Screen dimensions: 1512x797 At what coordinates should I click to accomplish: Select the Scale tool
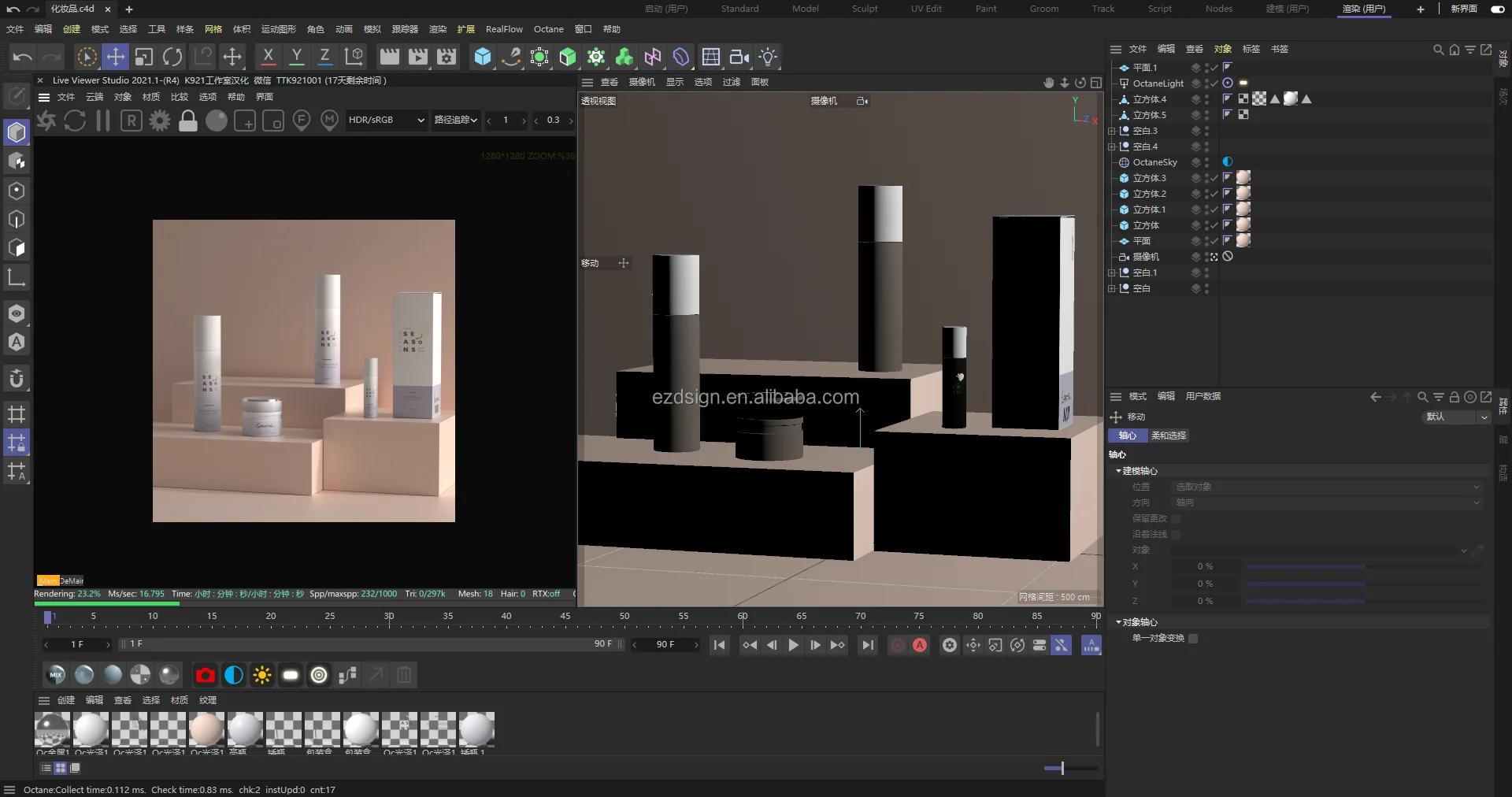[144, 57]
